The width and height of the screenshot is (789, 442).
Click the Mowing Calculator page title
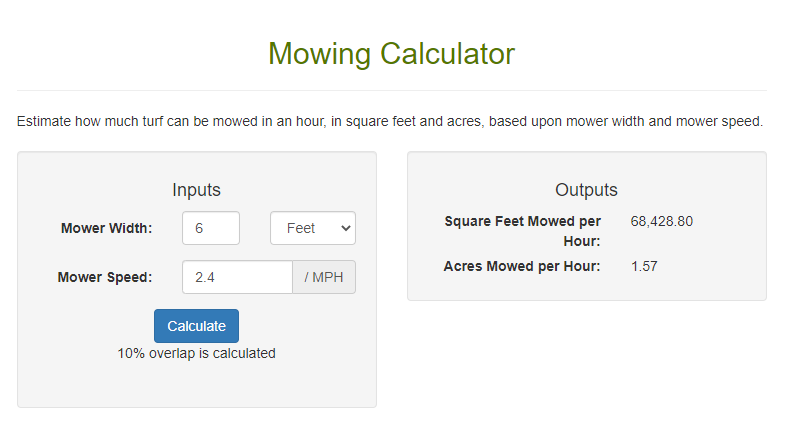click(x=391, y=54)
